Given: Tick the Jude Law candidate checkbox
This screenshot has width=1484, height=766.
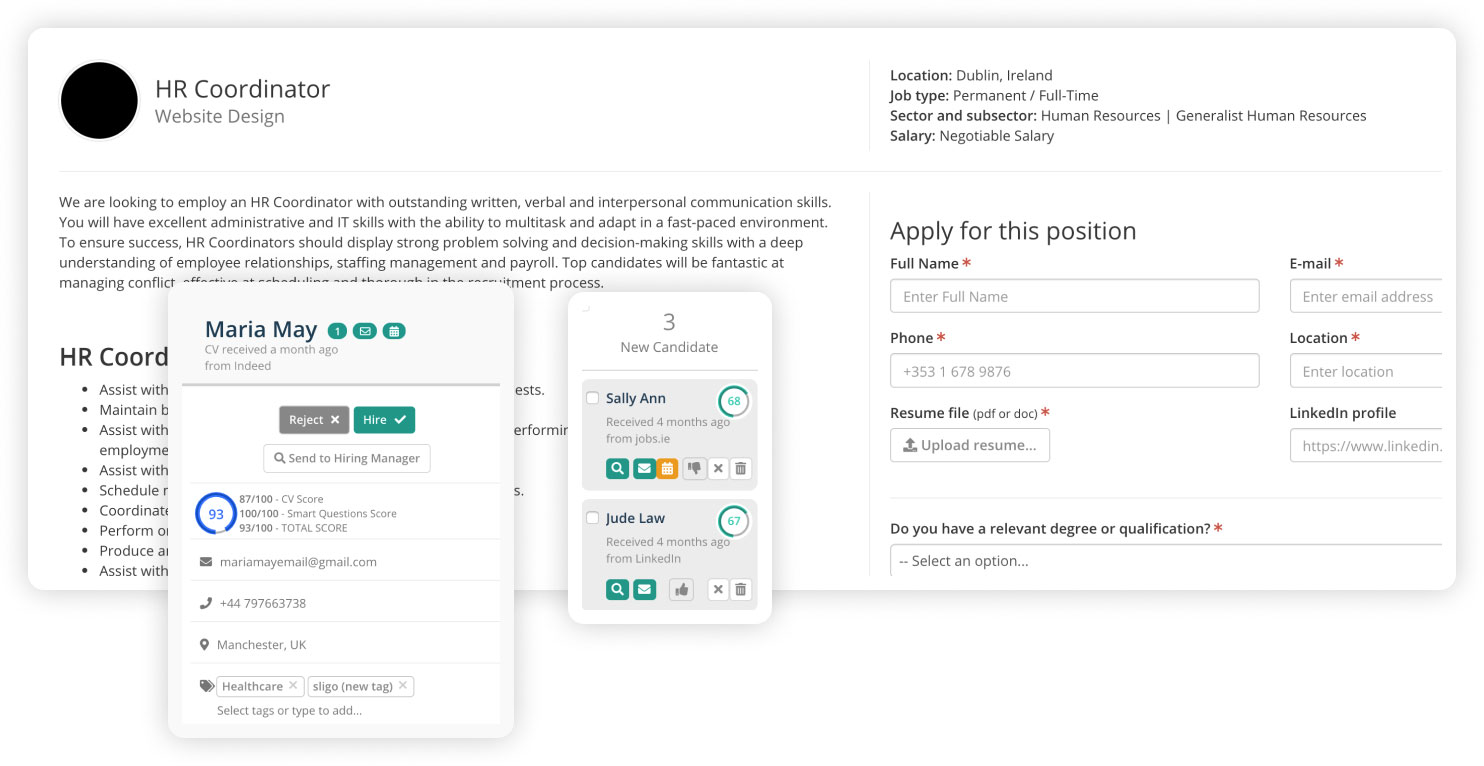Looking at the screenshot, I should [x=592, y=518].
